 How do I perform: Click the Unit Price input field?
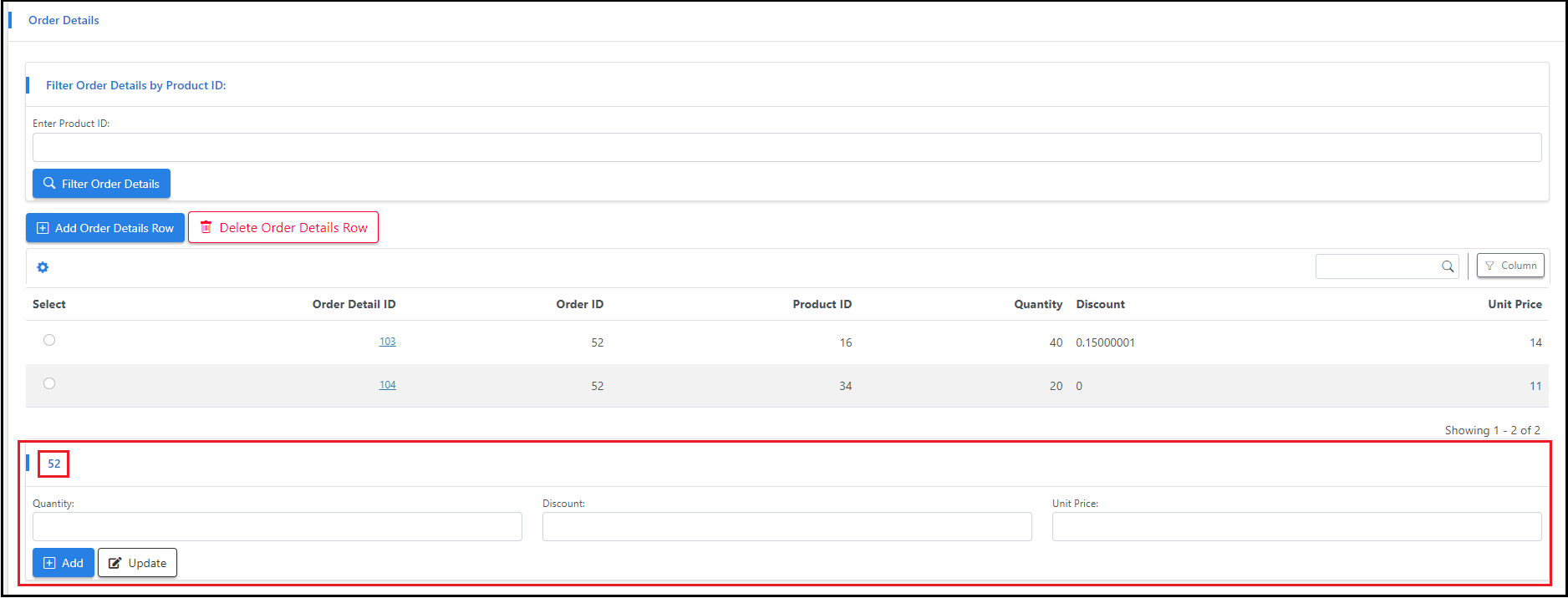click(x=1296, y=527)
